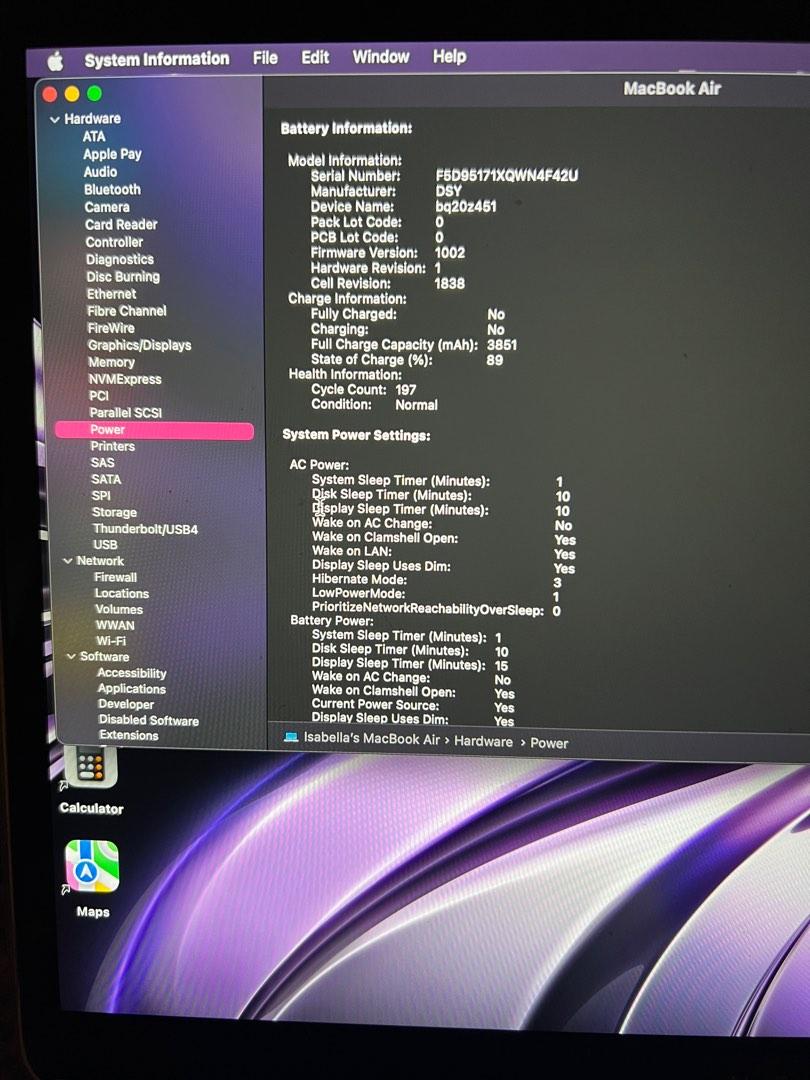Click the Battery Information heading
Image resolution: width=810 pixels, height=1080 pixels.
[x=346, y=128]
